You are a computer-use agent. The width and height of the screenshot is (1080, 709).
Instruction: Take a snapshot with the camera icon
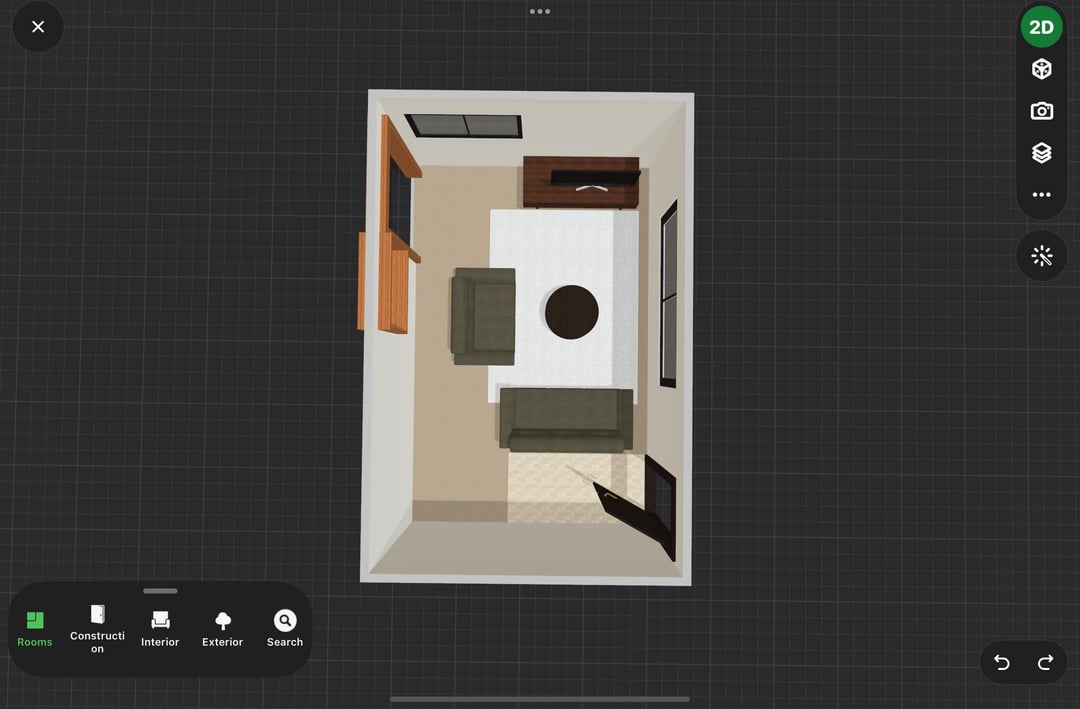[x=1041, y=111]
